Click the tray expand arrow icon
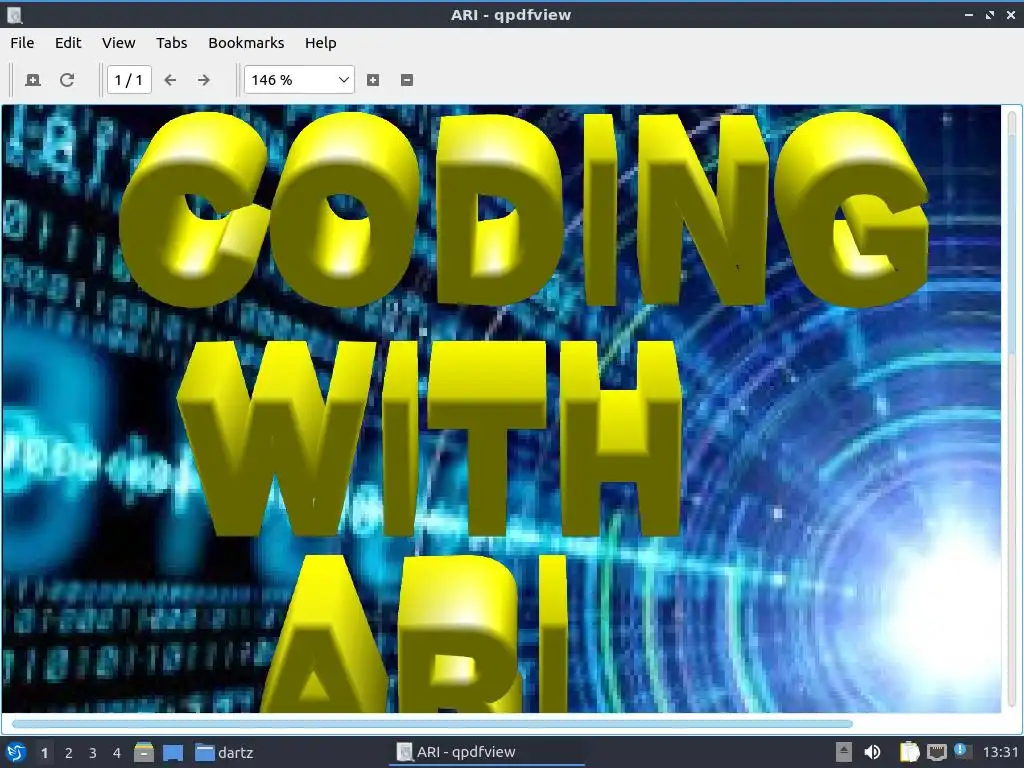 coord(844,752)
